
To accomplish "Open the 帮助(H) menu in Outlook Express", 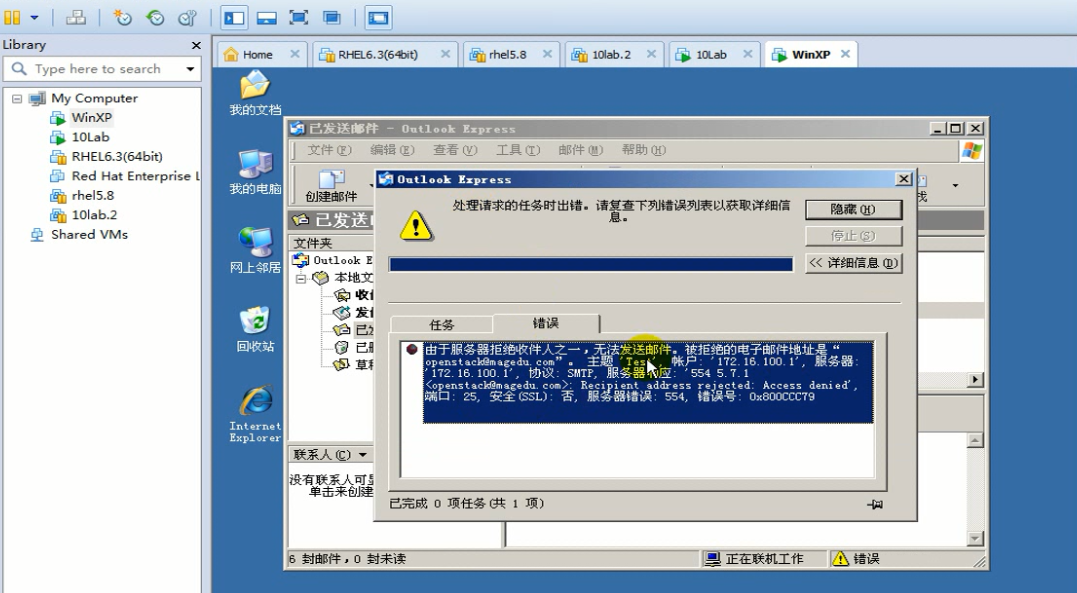I will tap(644, 150).
